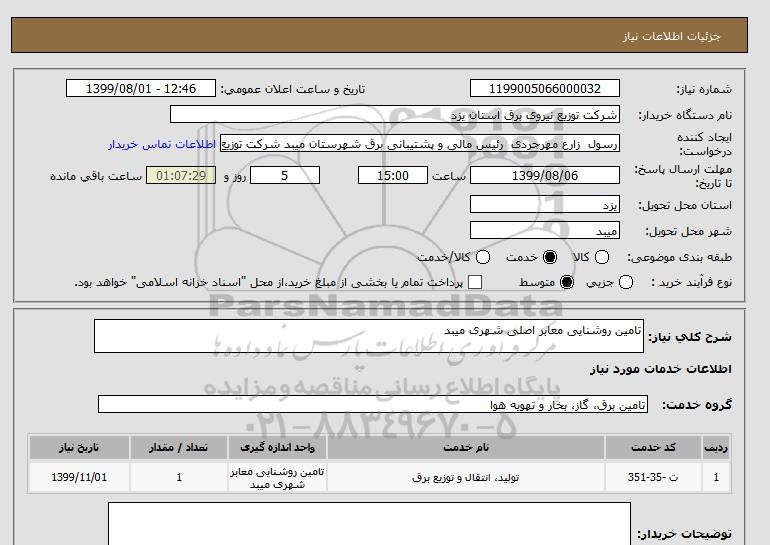
Task: Click the remaining time field 01:07:29
Action: click(x=181, y=175)
